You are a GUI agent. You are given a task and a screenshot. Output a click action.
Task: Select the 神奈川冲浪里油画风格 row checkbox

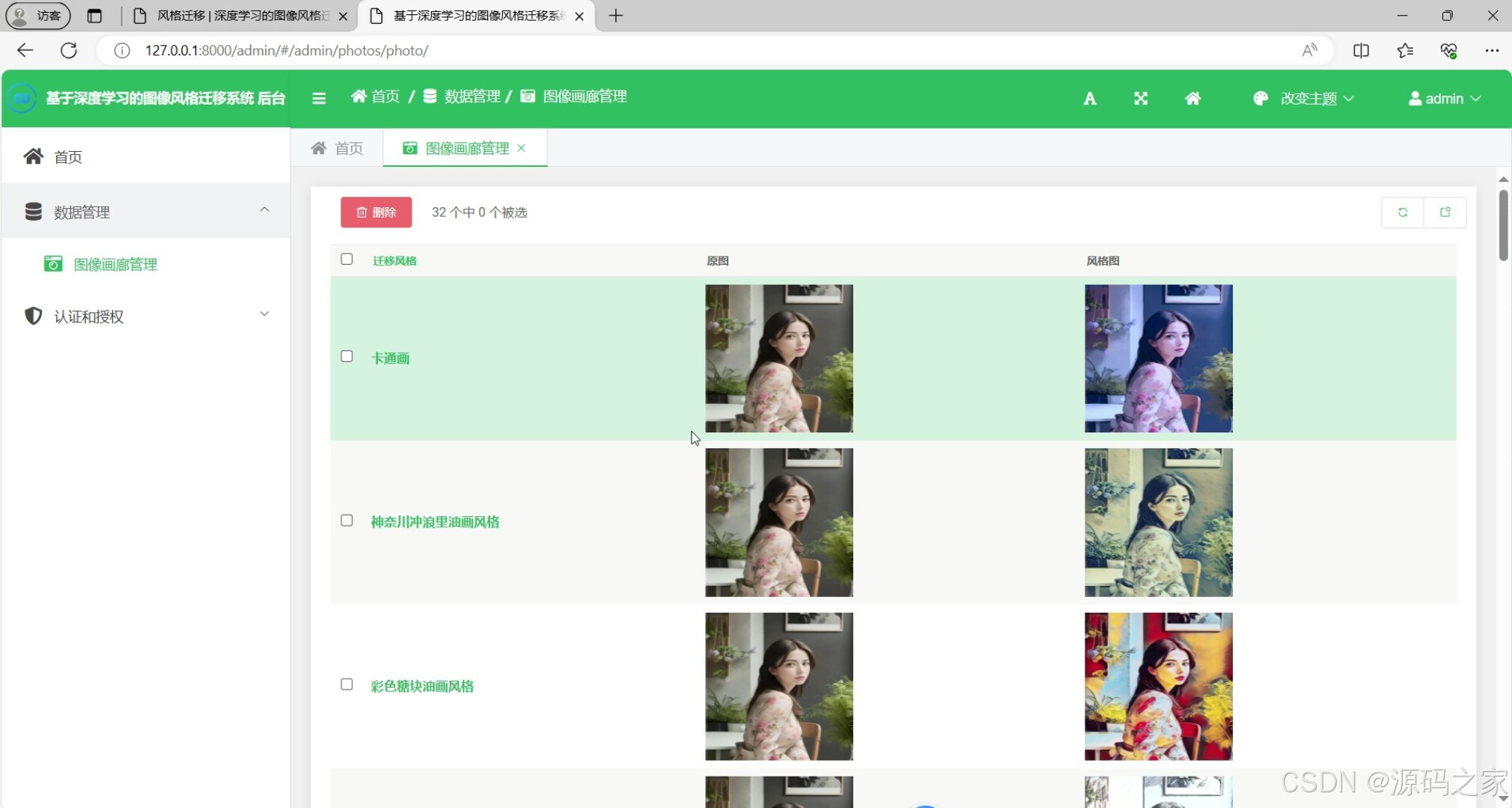[347, 520]
